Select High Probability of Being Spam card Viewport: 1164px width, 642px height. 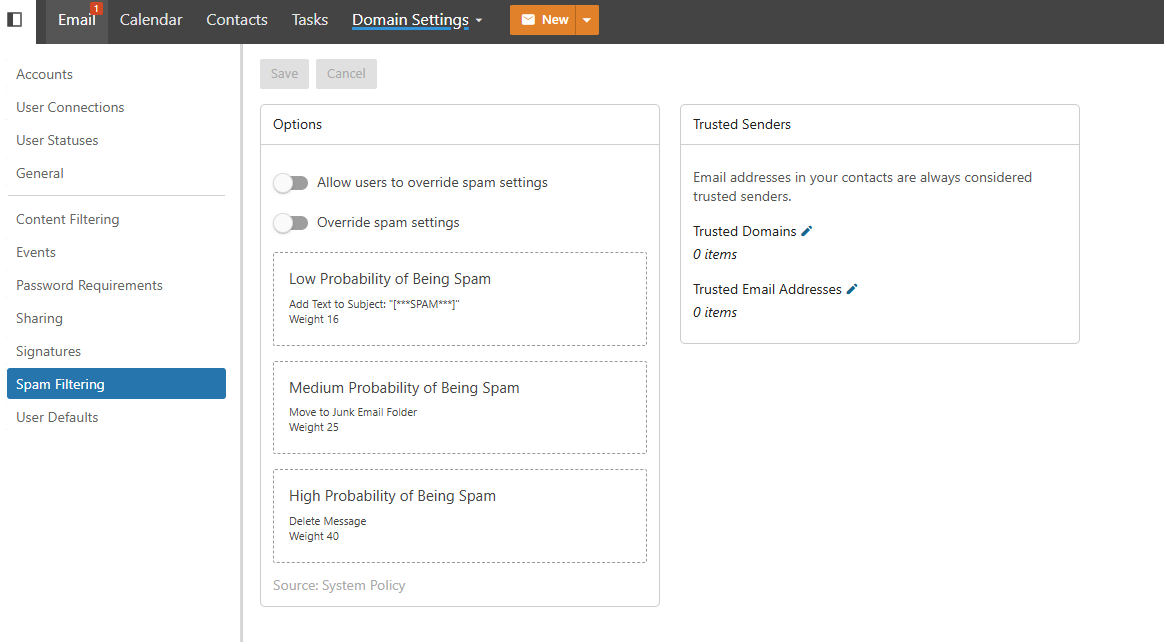(459, 516)
